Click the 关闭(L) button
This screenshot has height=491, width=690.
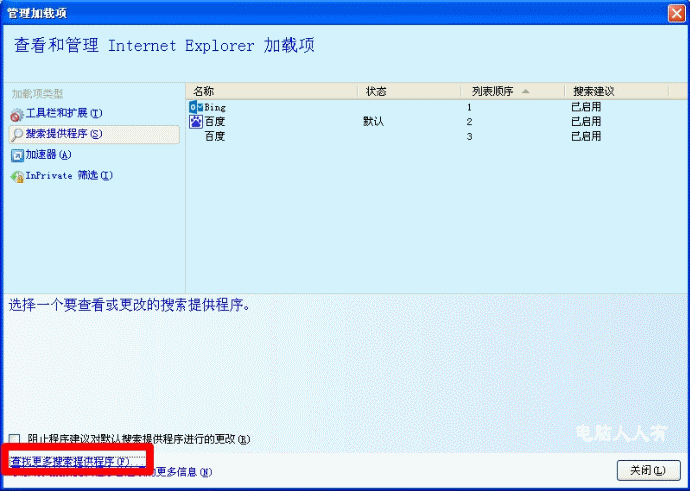point(649,470)
